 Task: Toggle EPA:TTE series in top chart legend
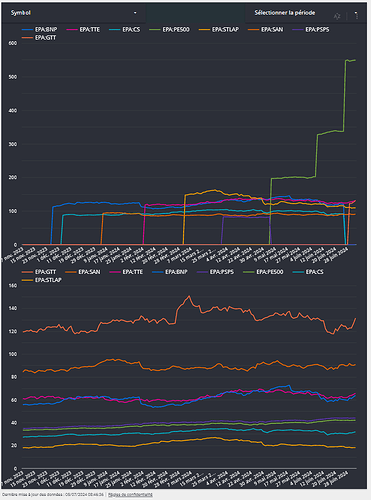(x=83, y=30)
